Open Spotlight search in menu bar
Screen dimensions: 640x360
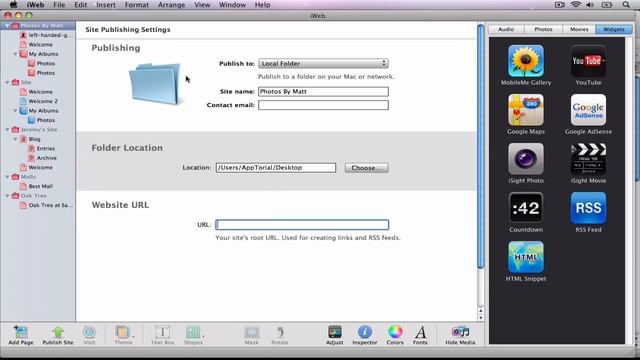click(626, 5)
